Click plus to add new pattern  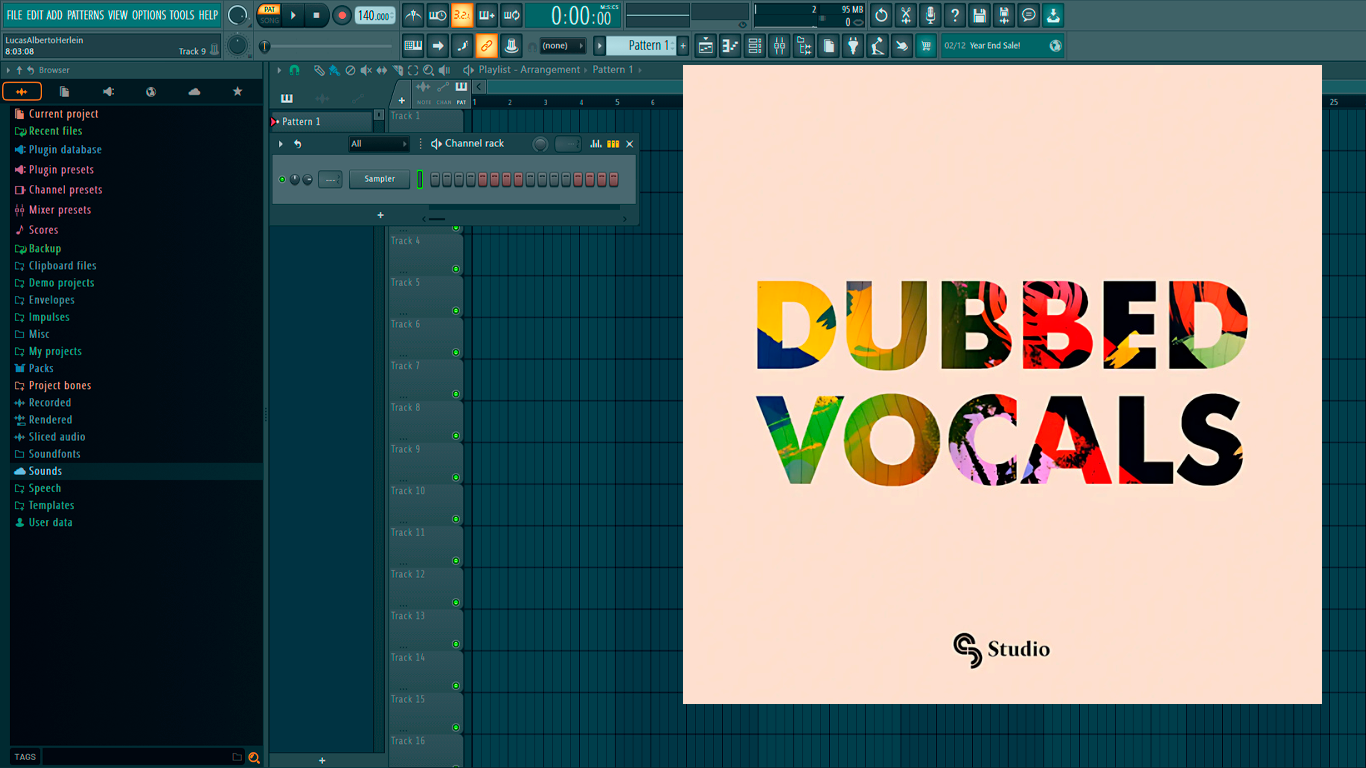coord(683,45)
